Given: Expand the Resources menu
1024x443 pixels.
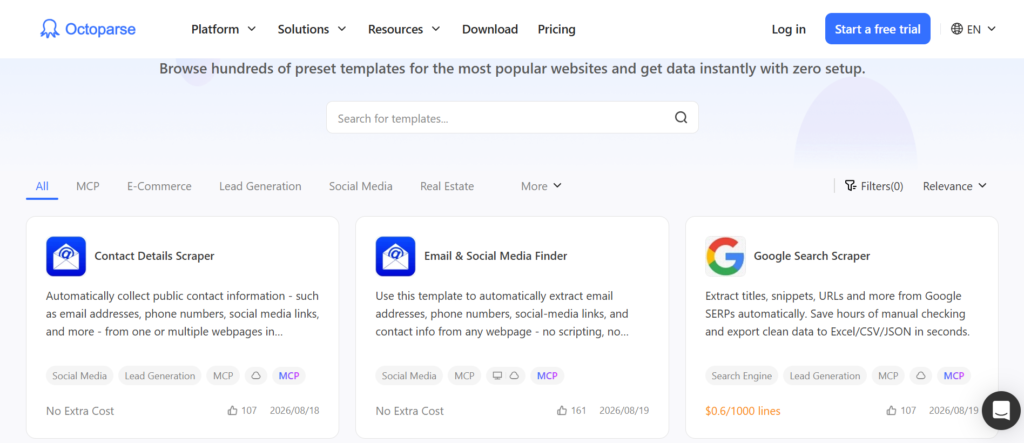Looking at the screenshot, I should tap(404, 29).
